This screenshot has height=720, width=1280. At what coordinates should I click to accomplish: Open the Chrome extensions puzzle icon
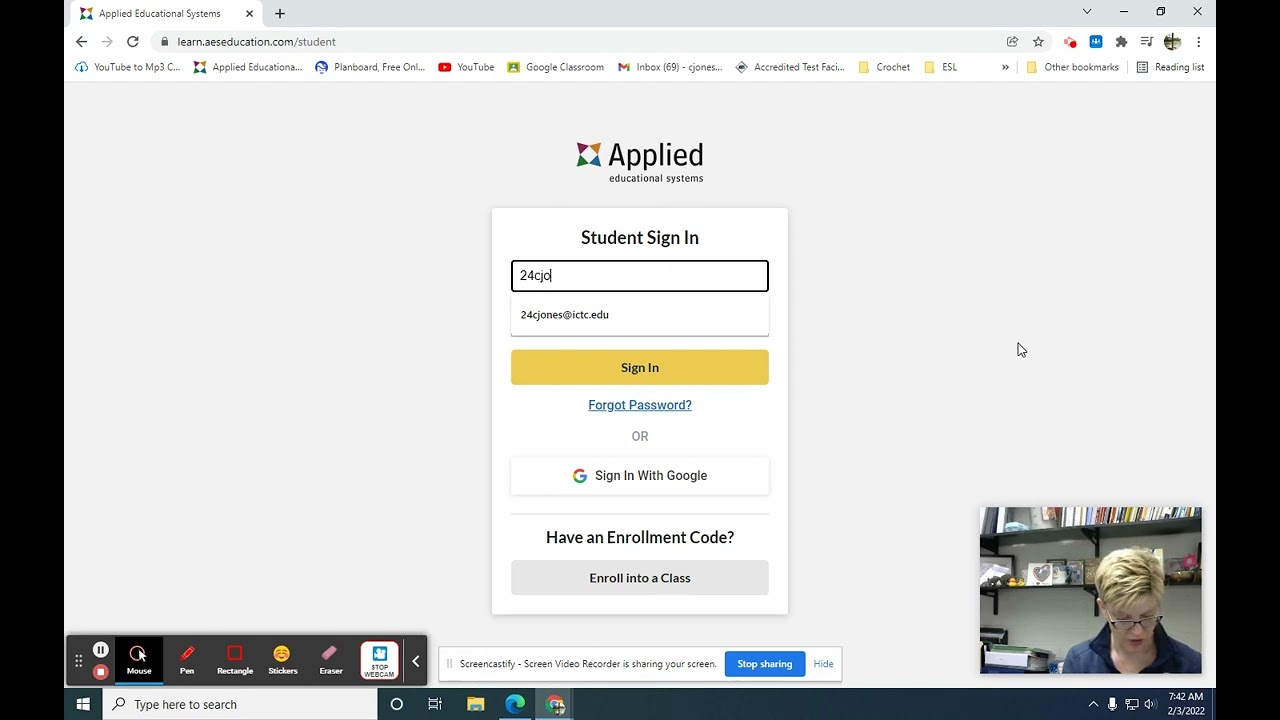(1121, 42)
